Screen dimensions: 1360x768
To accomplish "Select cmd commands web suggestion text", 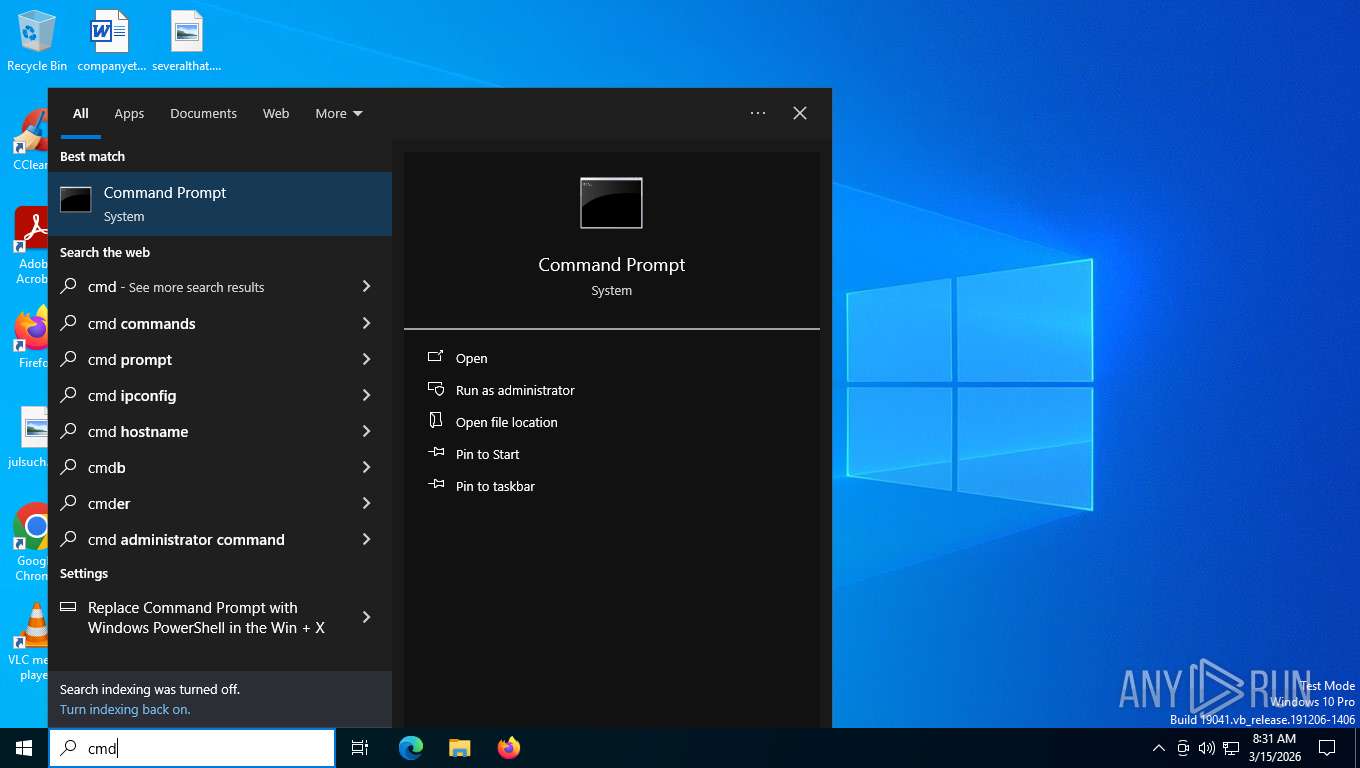I will coord(141,324).
